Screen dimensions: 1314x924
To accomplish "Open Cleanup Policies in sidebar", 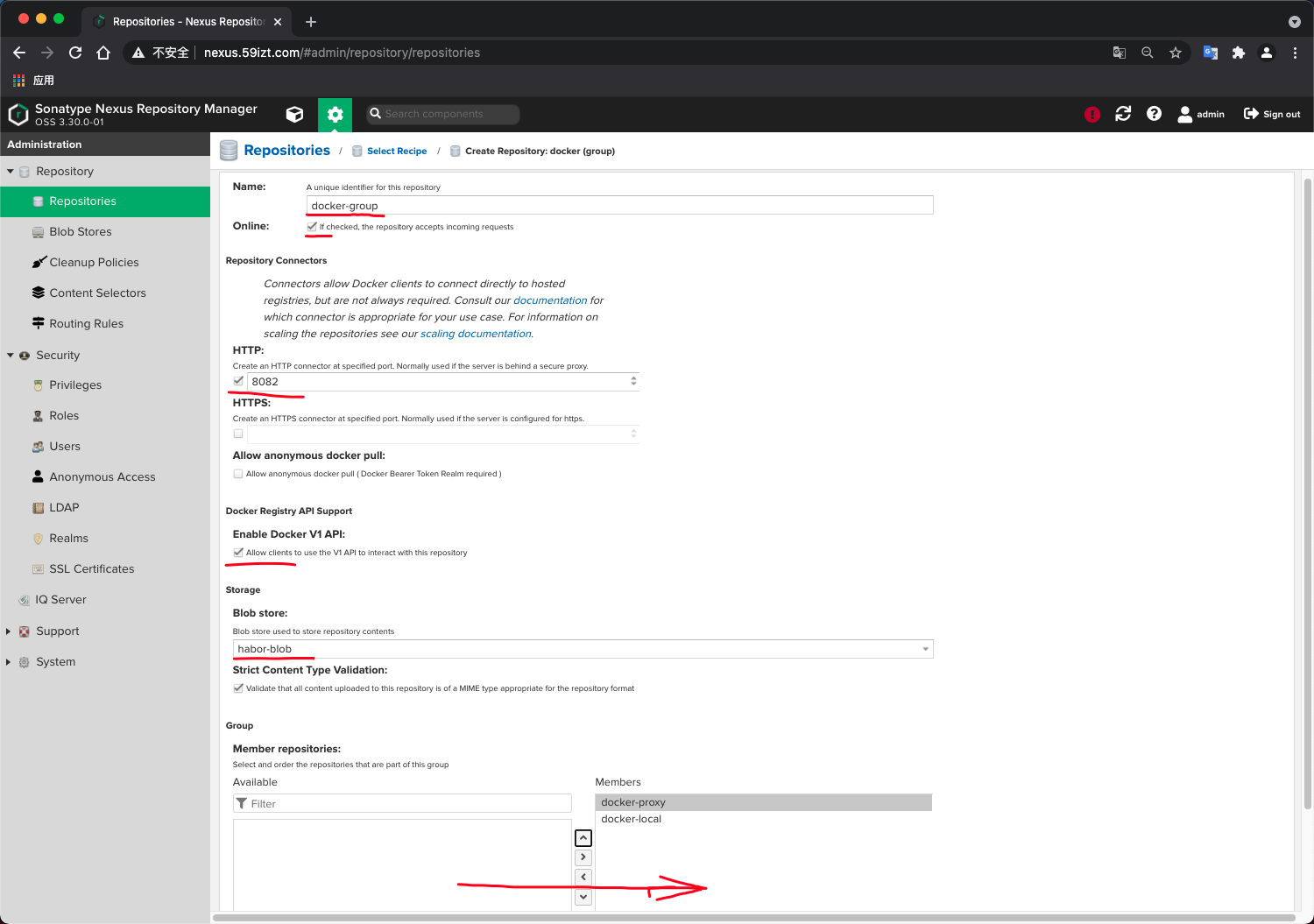I will click(x=105, y=263).
